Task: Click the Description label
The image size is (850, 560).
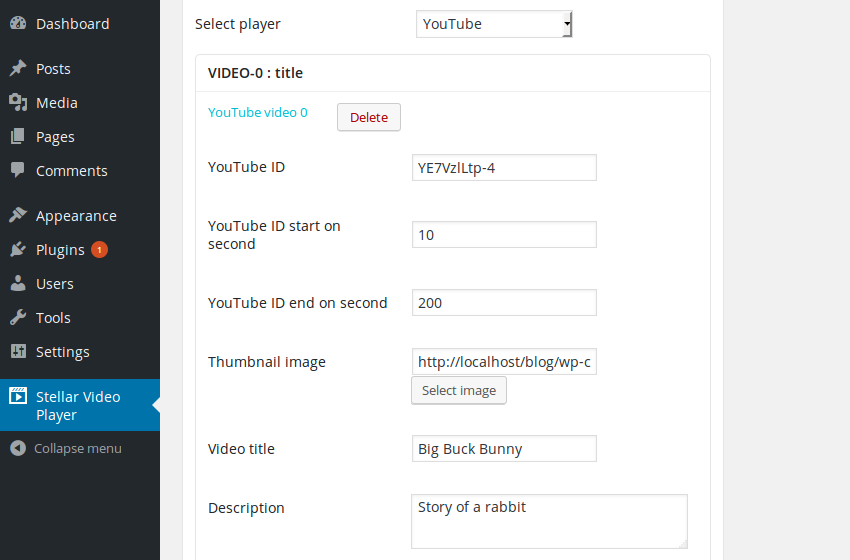Action: (x=246, y=508)
